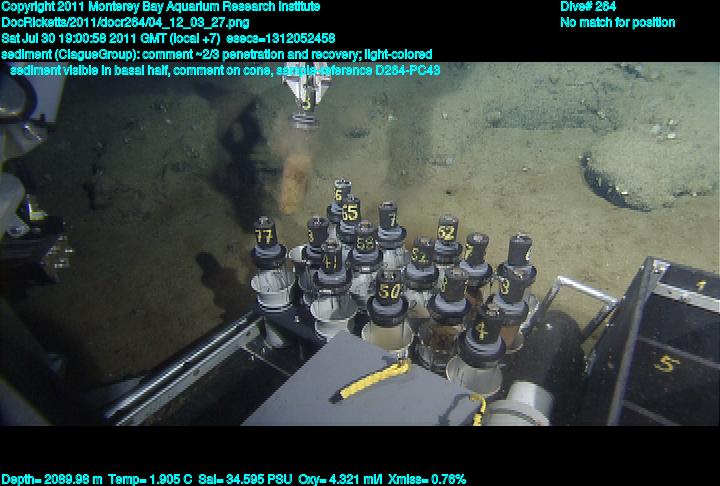Click the 'esecs=1312052458' value
Viewport: 720px width, 486px height.
[281, 38]
